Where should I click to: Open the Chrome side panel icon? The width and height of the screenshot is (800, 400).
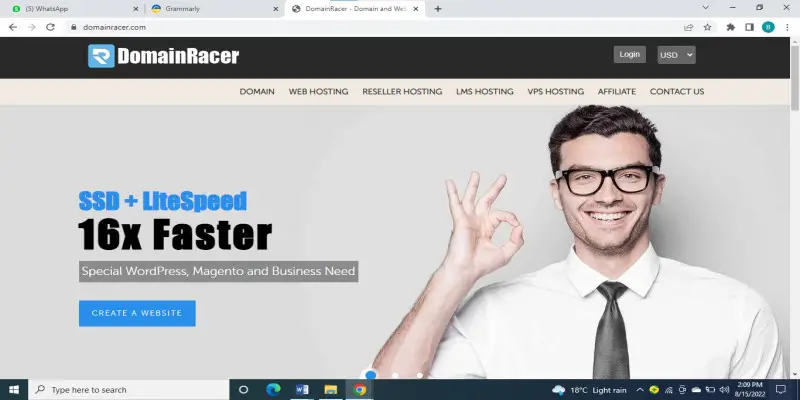point(749,27)
